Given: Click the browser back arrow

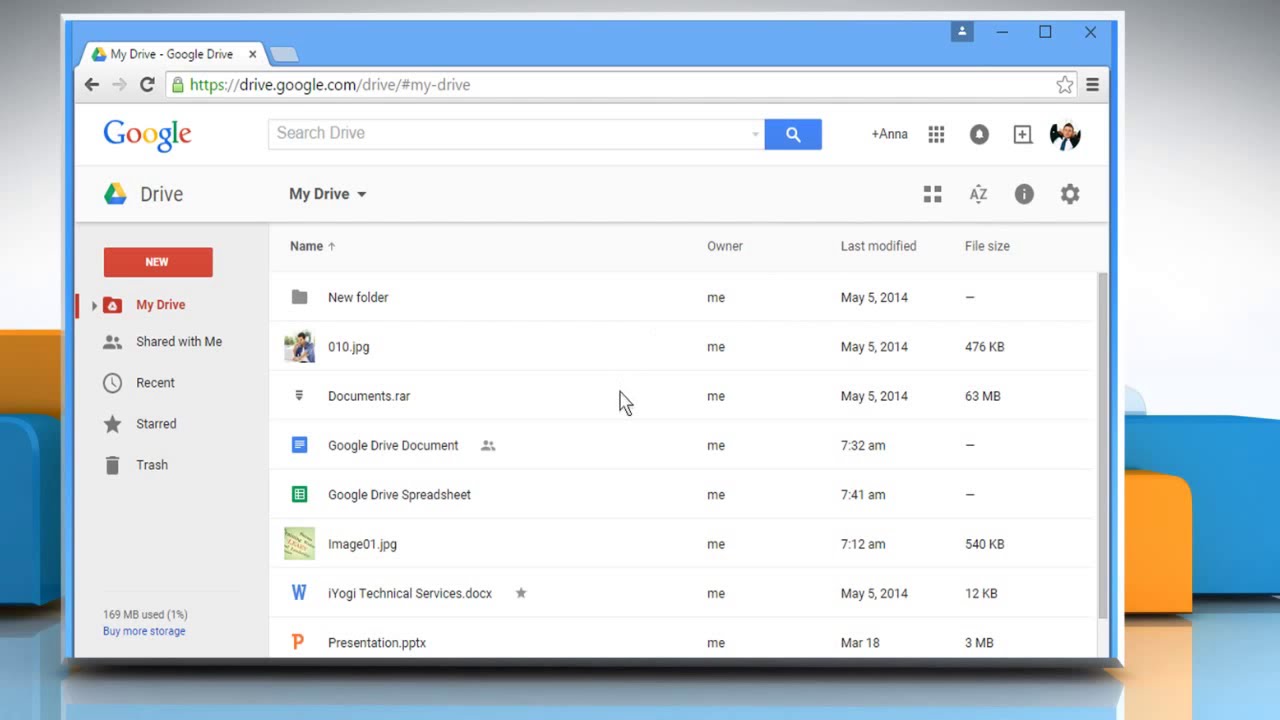Looking at the screenshot, I should click(92, 85).
